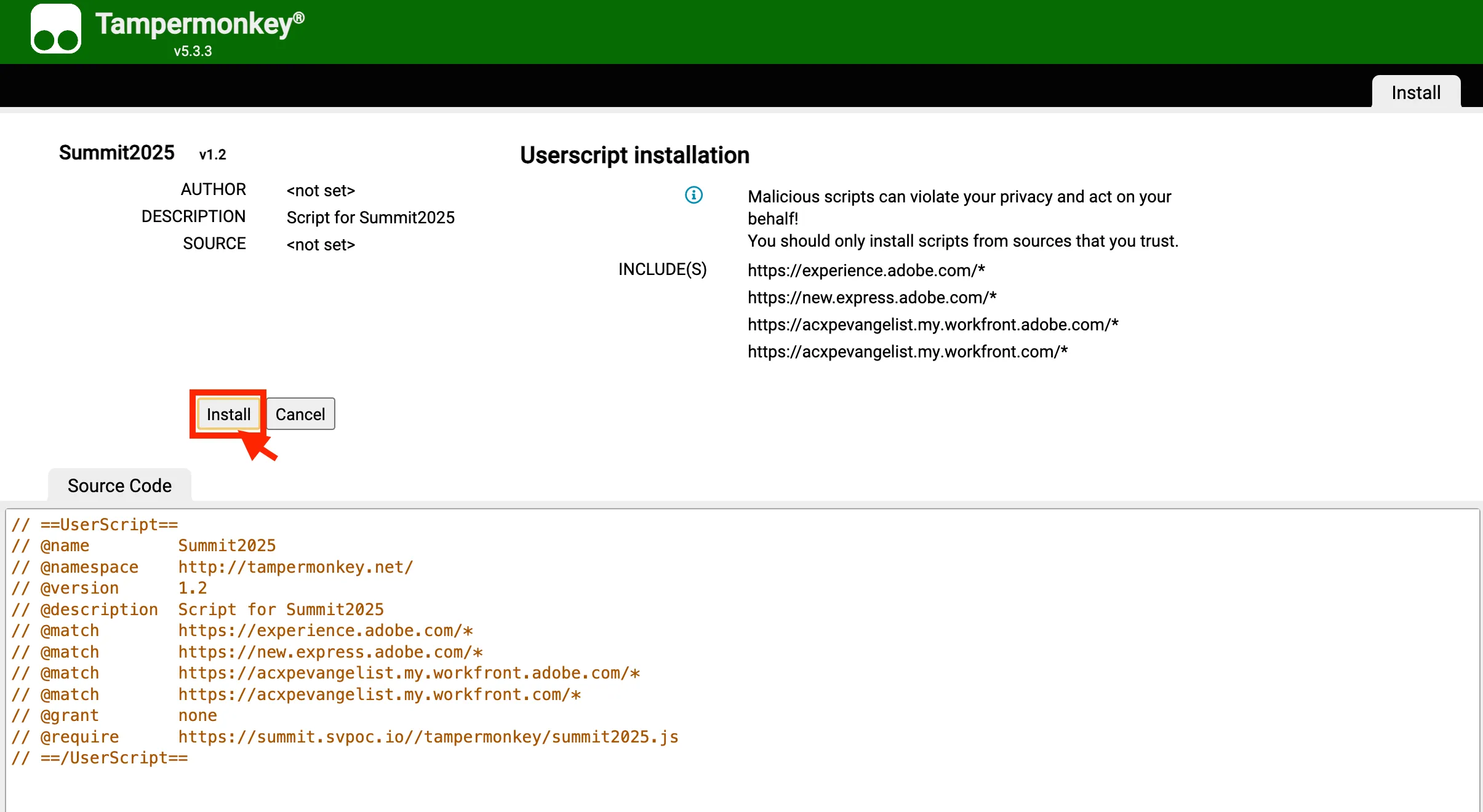Click the Tampermonkey v5.3.3 version text
This screenshot has height=812, width=1483.
[193, 51]
